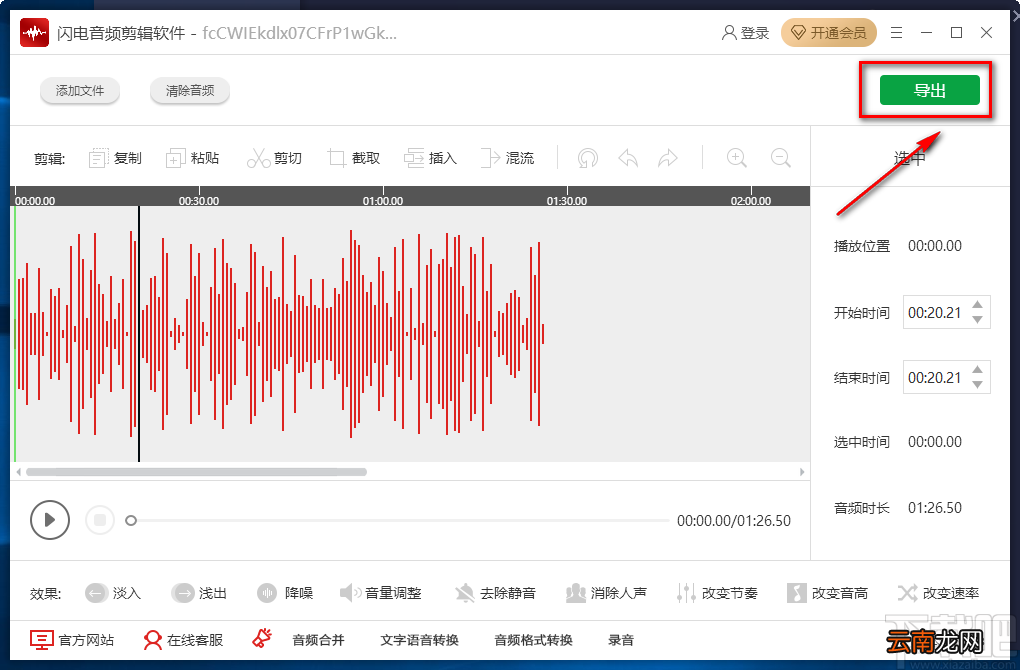Open Change Speed (改变速率) effect
The width and height of the screenshot is (1020, 670).
pos(938,593)
